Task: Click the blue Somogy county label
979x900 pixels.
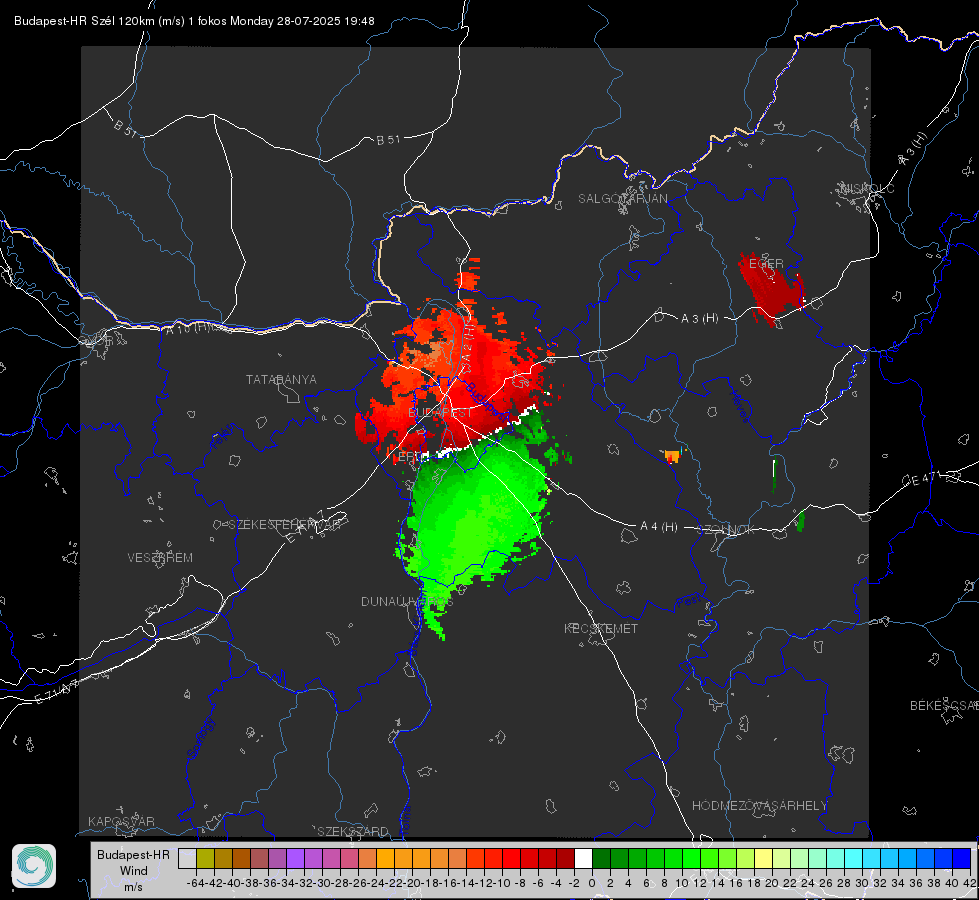Action: (201, 738)
